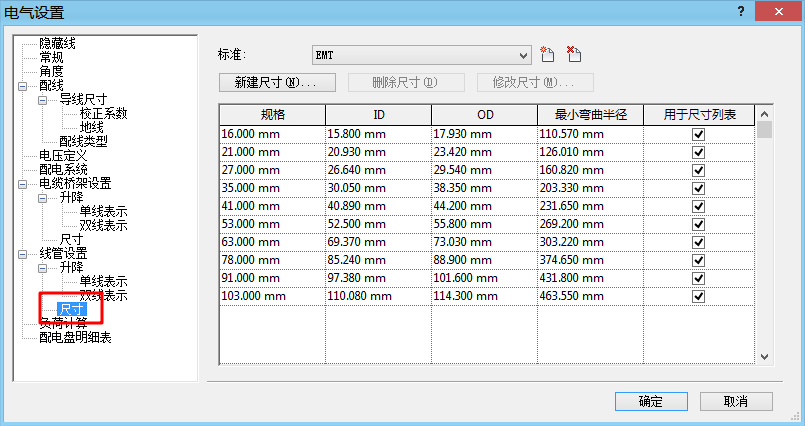Image resolution: width=805 pixels, height=426 pixels.
Task: Collapse the 配线 tree node
Action: point(23,86)
